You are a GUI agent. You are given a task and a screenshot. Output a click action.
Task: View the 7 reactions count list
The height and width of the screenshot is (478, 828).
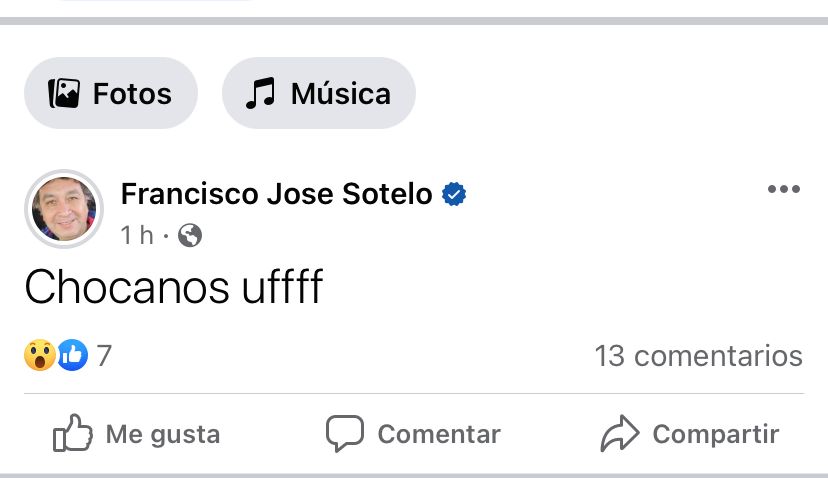coord(104,355)
